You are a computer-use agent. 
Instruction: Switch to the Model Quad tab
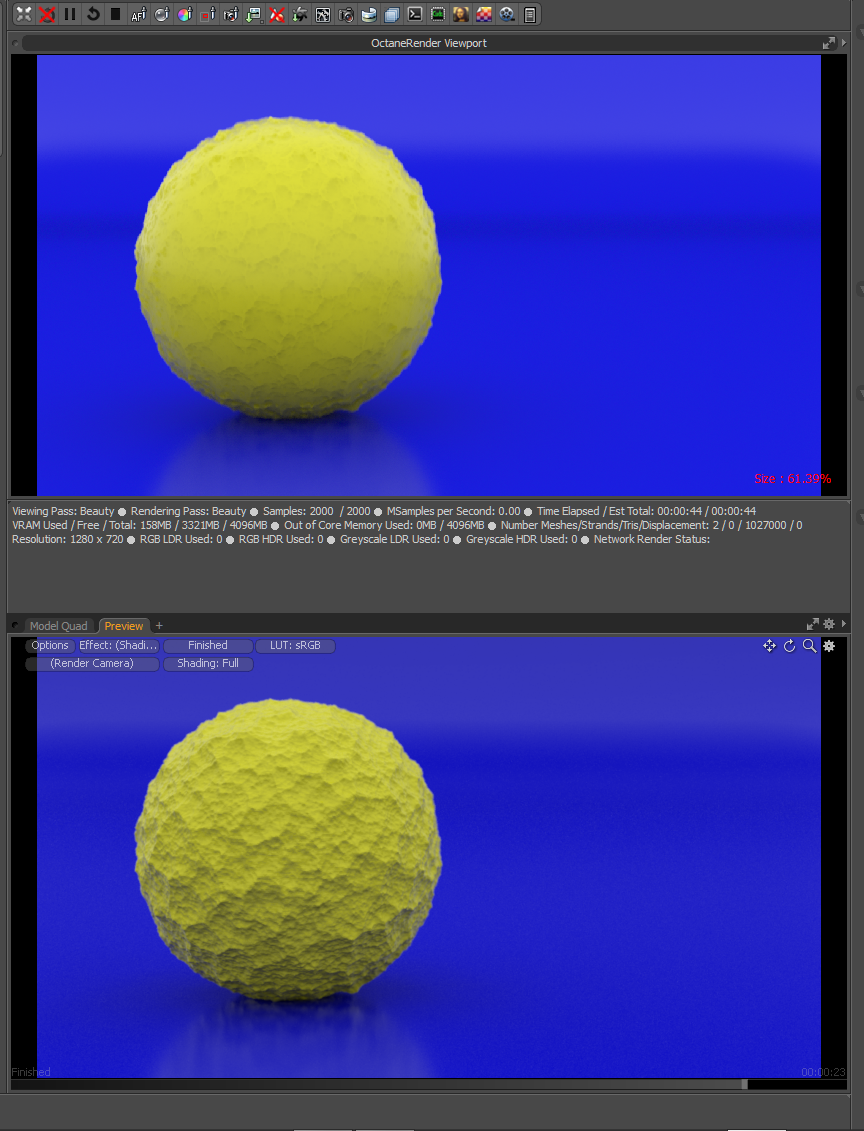58,625
